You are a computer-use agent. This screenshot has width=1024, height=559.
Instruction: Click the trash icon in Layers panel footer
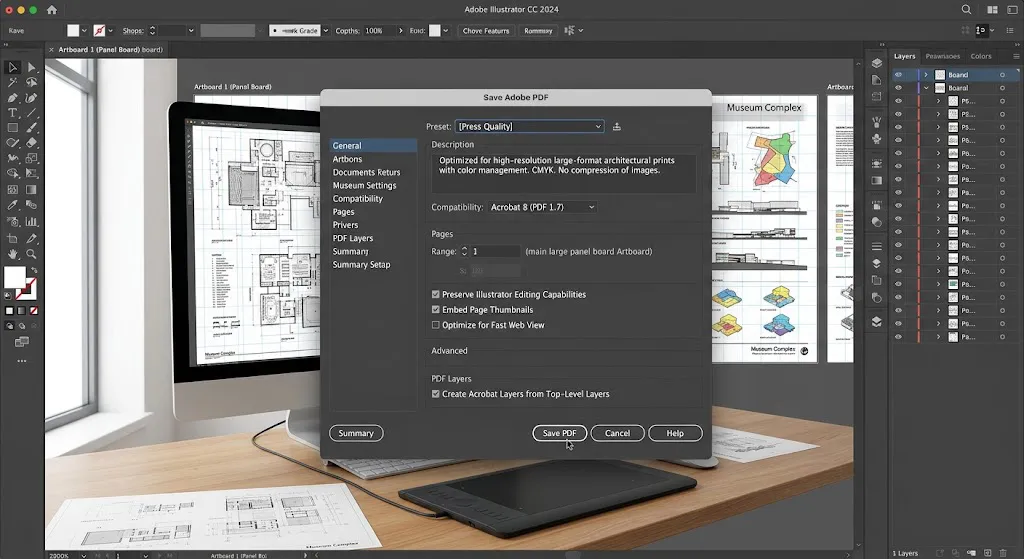[x=1003, y=553]
